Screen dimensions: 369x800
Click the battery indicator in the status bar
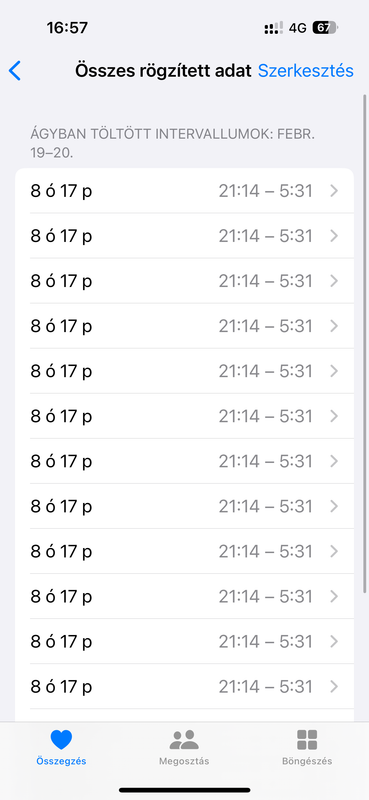pyautogui.click(x=325, y=28)
